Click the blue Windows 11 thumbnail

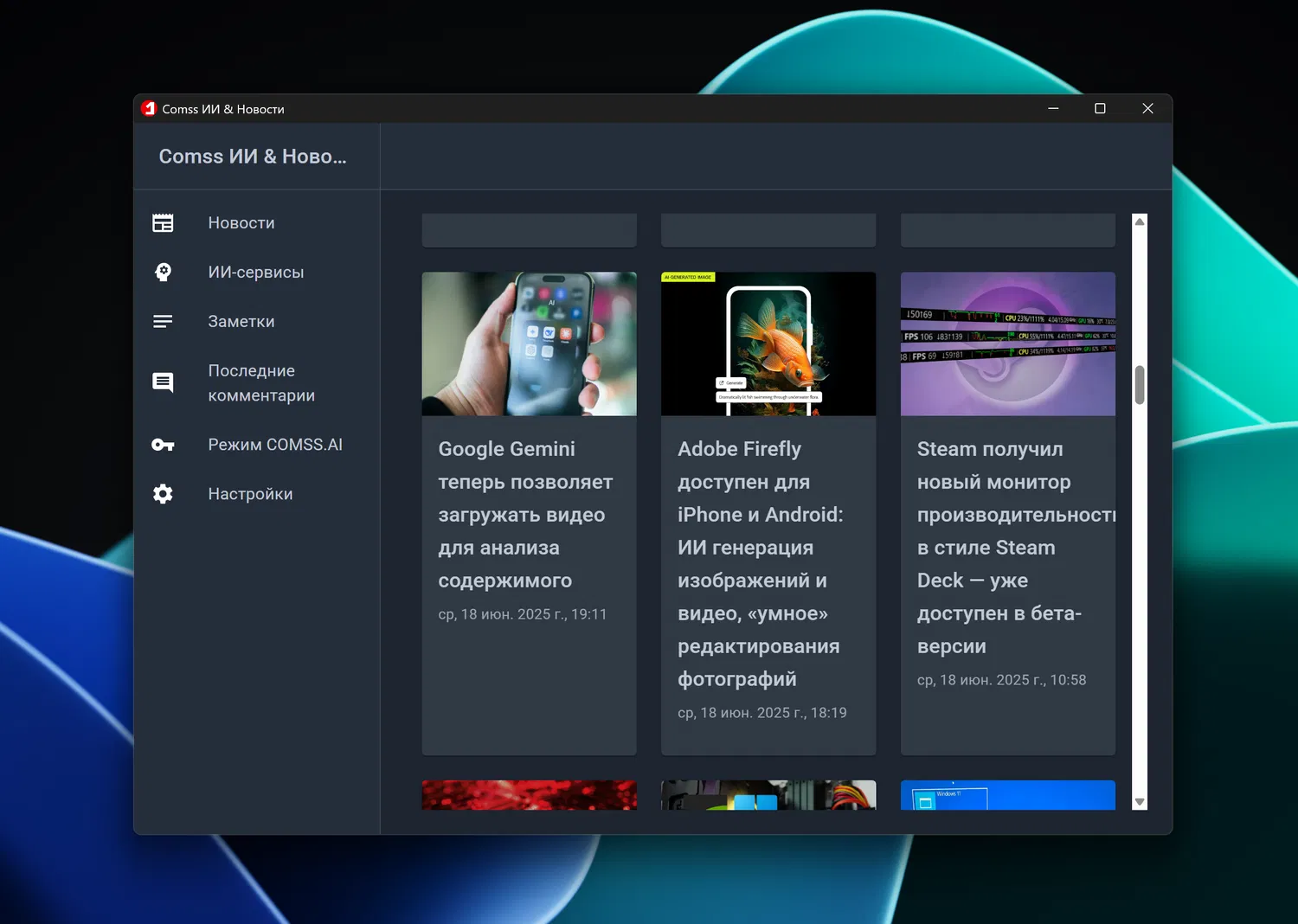point(1008,795)
